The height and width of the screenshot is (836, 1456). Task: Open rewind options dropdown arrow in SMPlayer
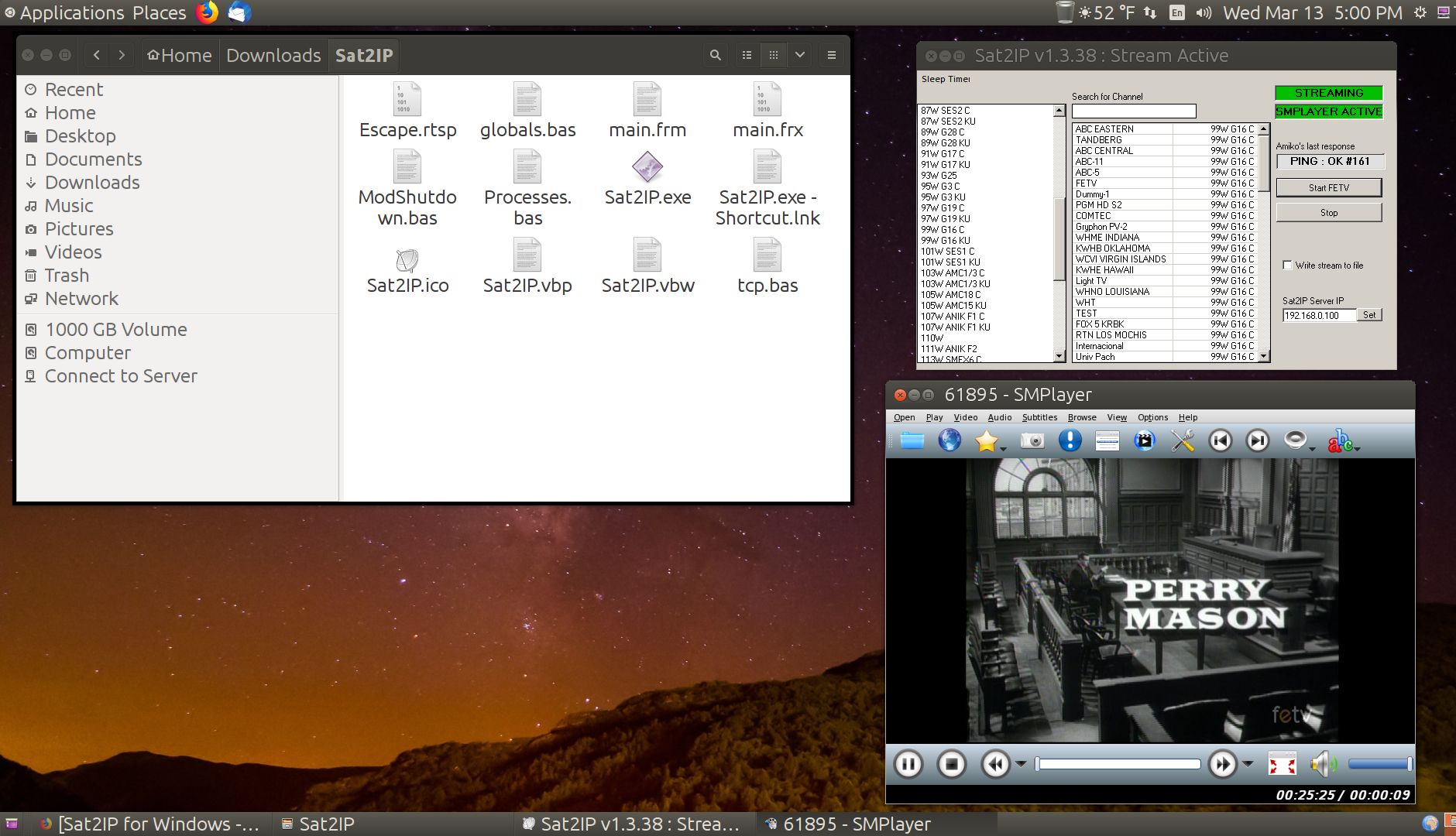[1021, 765]
